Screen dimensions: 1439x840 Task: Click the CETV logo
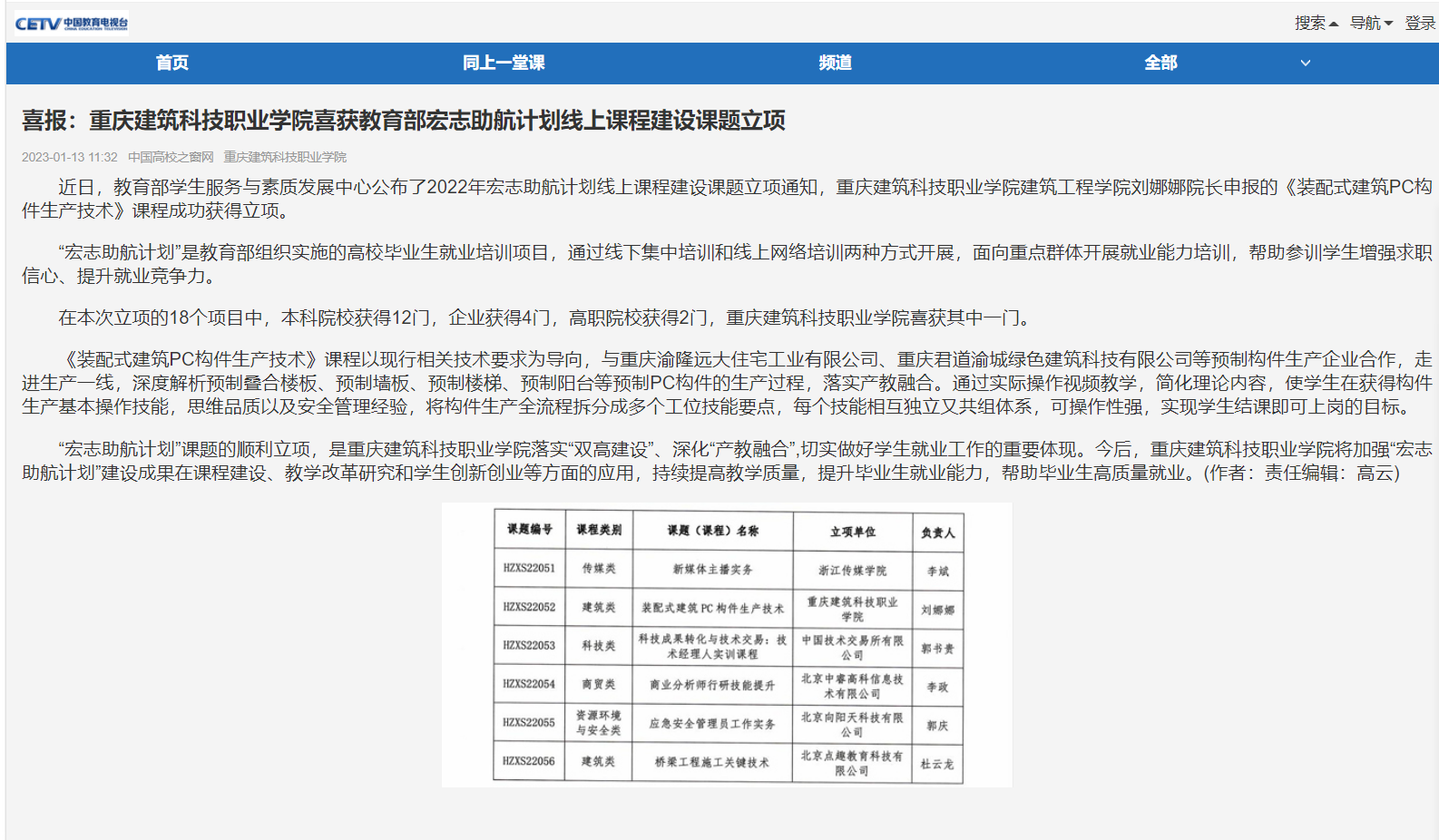(x=72, y=24)
